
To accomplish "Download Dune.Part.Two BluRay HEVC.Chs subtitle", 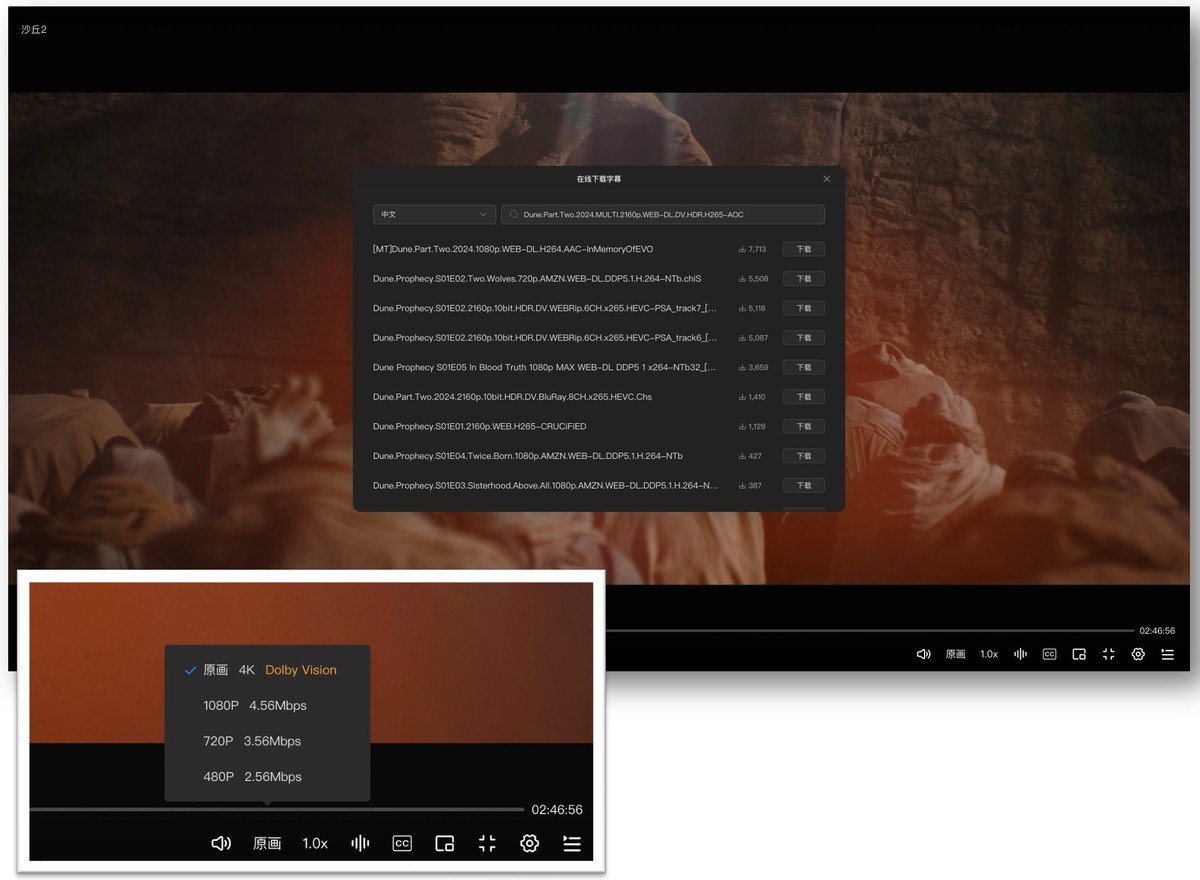I will tap(803, 397).
